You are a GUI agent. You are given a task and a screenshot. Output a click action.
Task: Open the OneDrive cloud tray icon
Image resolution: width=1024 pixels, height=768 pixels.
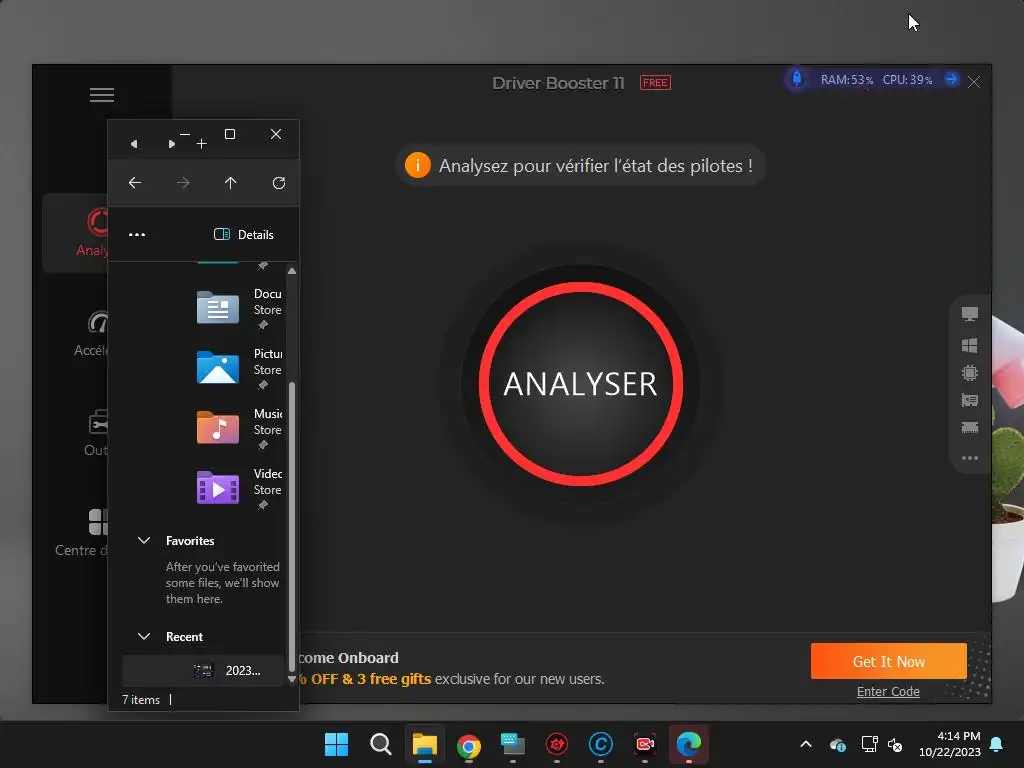tap(838, 744)
